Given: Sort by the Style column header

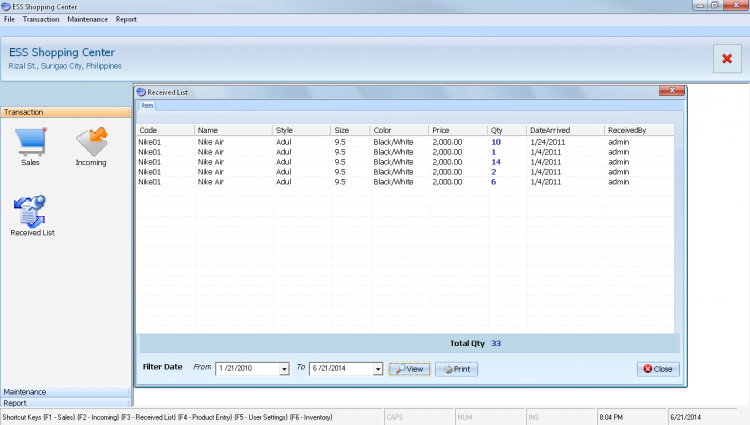Looking at the screenshot, I should pyautogui.click(x=302, y=130).
